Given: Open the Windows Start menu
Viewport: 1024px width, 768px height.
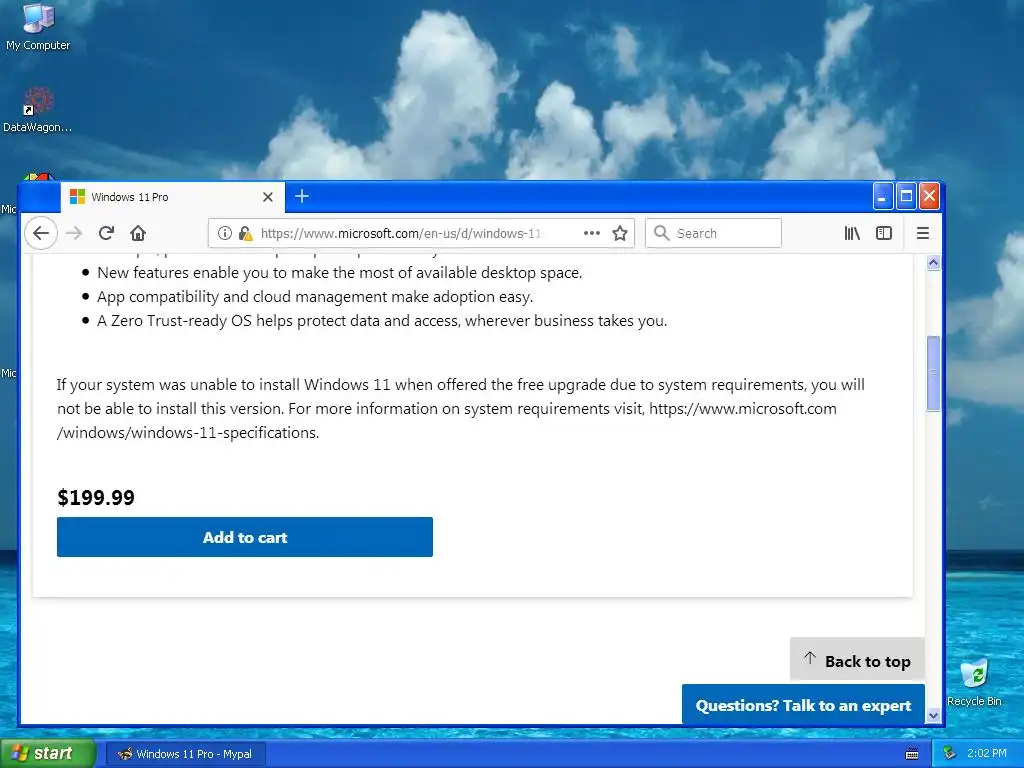Looking at the screenshot, I should pyautogui.click(x=47, y=753).
